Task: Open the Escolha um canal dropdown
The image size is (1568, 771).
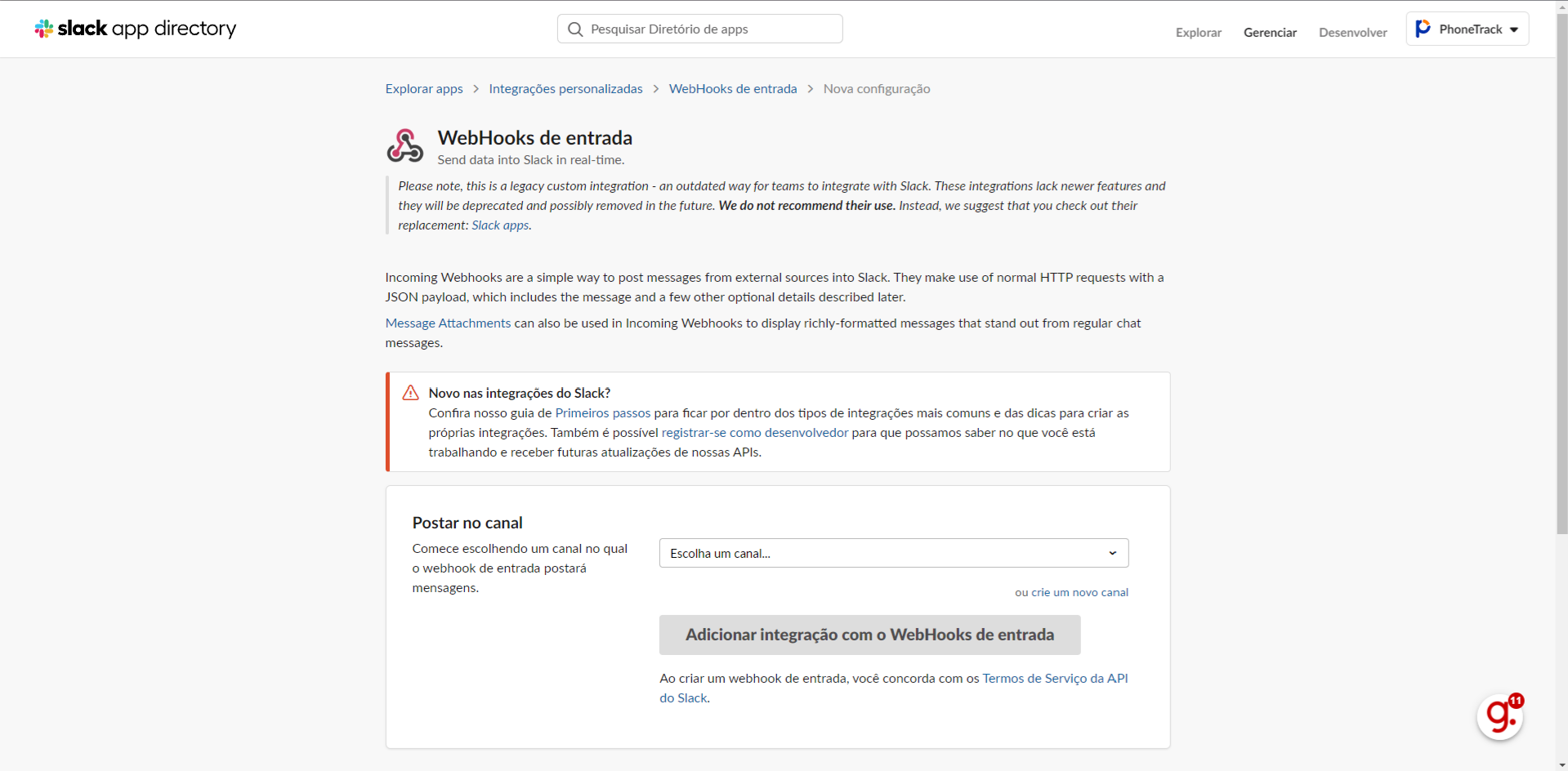Action: [x=894, y=553]
